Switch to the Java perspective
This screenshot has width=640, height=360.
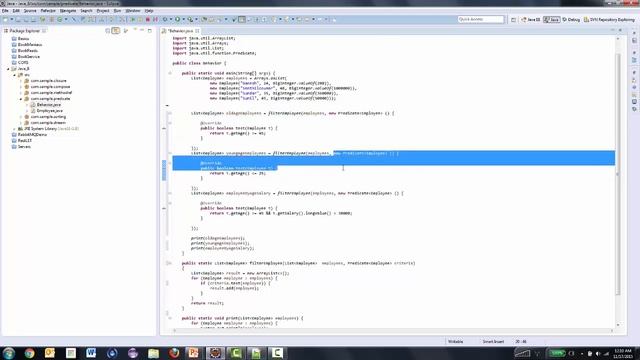point(551,19)
